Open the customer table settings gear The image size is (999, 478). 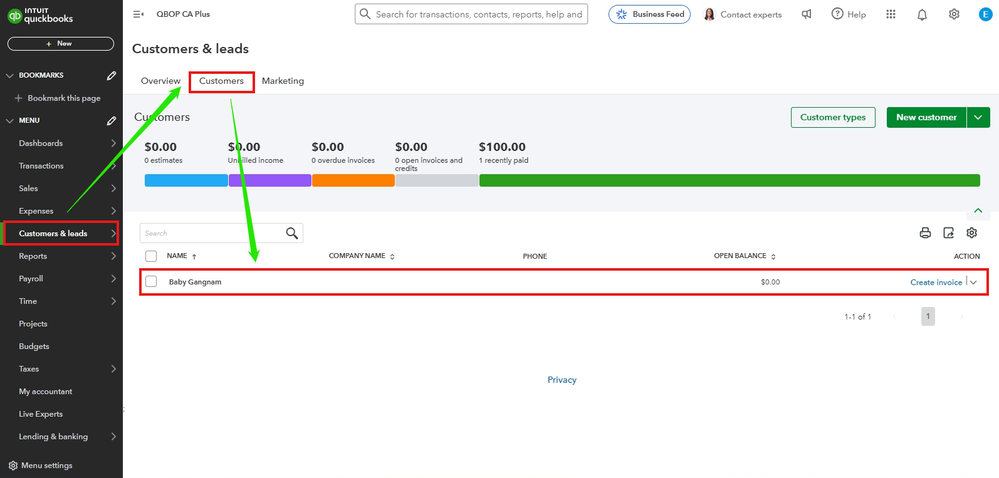pos(972,233)
